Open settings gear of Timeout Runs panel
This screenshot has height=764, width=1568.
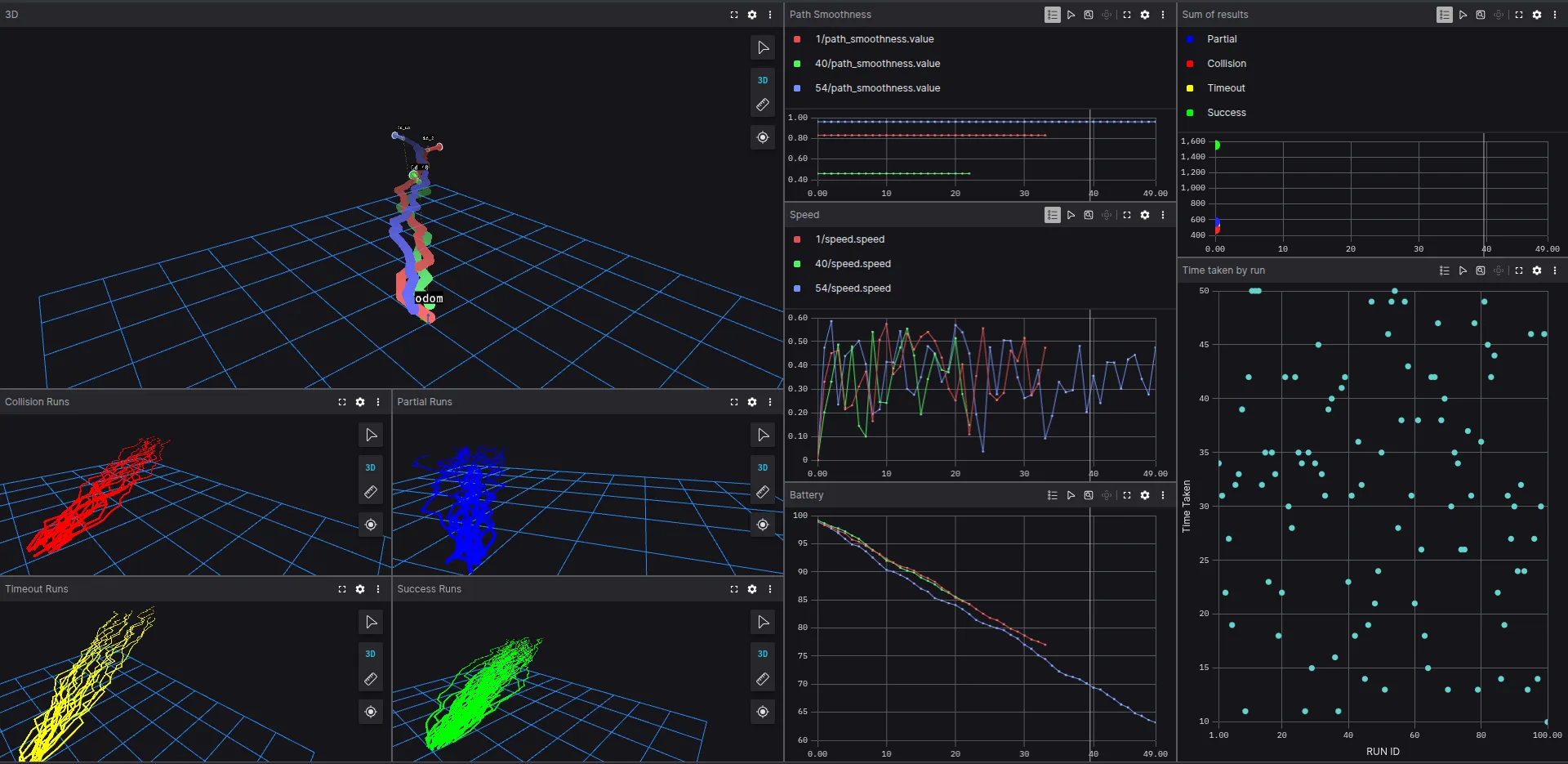click(360, 589)
